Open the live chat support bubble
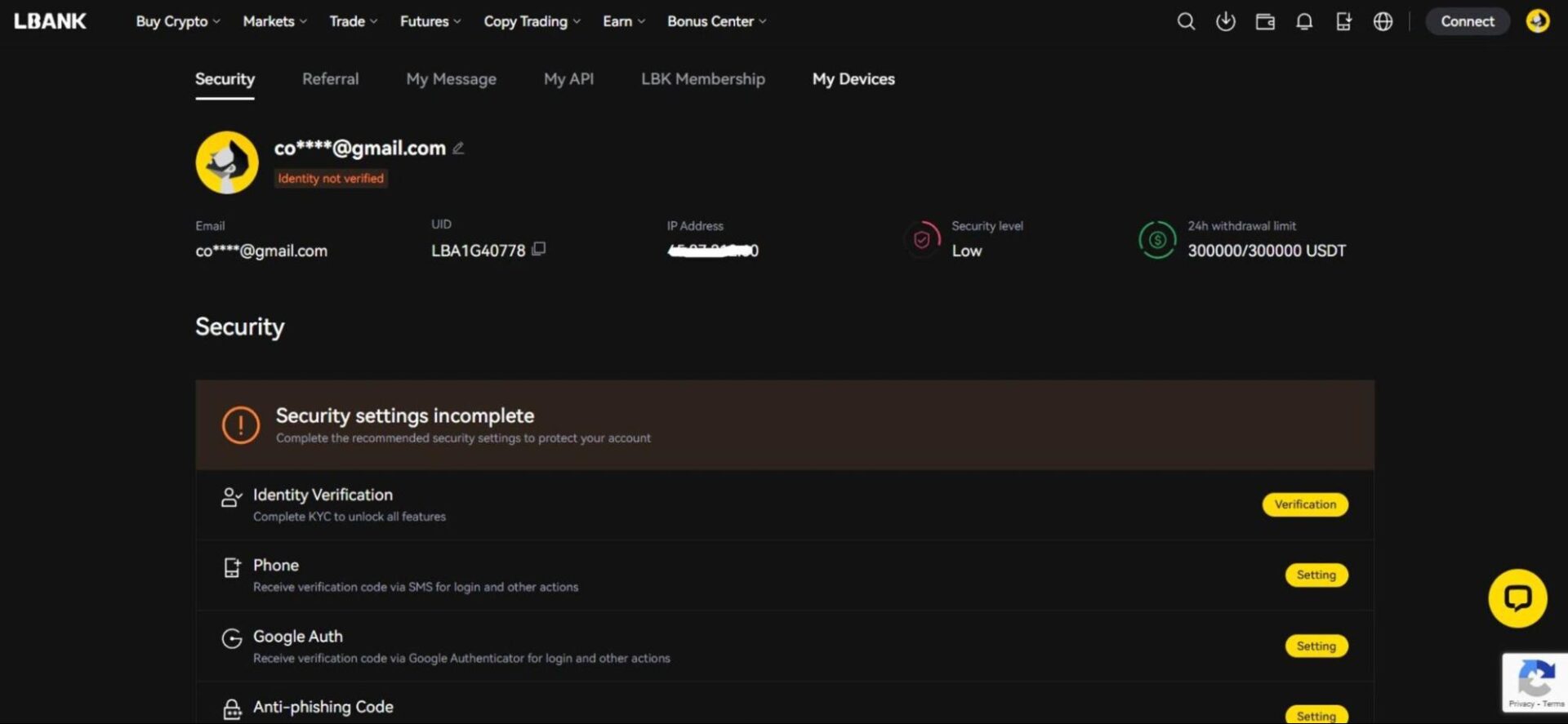 (1517, 598)
